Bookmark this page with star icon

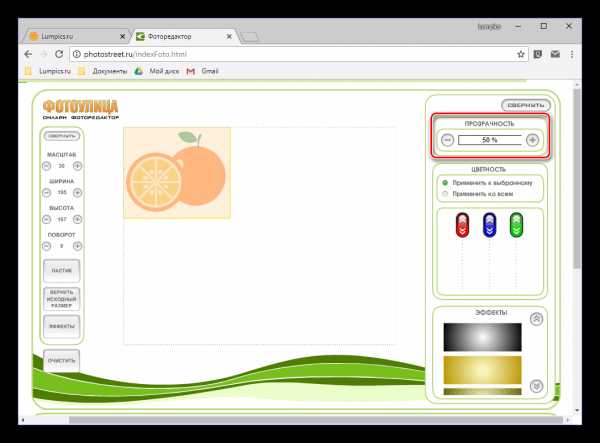click(x=521, y=54)
